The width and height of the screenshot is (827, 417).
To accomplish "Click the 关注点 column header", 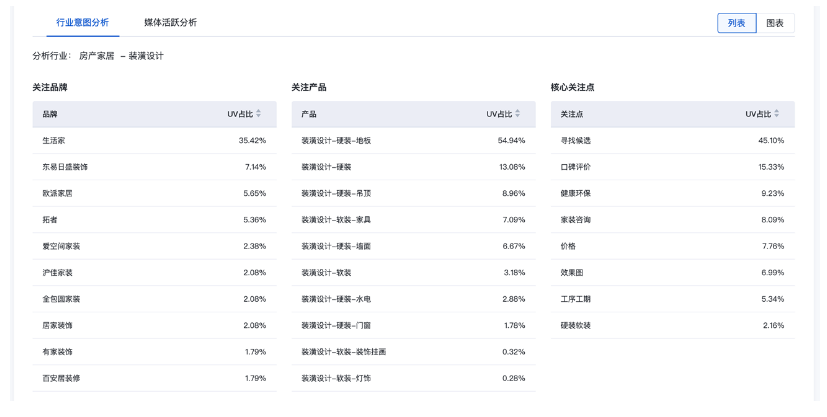I will (571, 114).
